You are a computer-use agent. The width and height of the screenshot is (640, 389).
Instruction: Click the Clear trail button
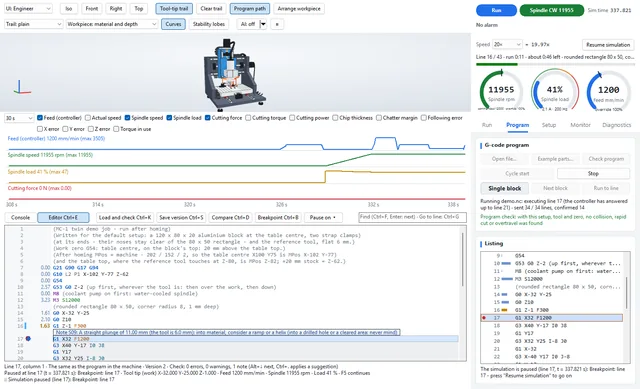click(211, 9)
